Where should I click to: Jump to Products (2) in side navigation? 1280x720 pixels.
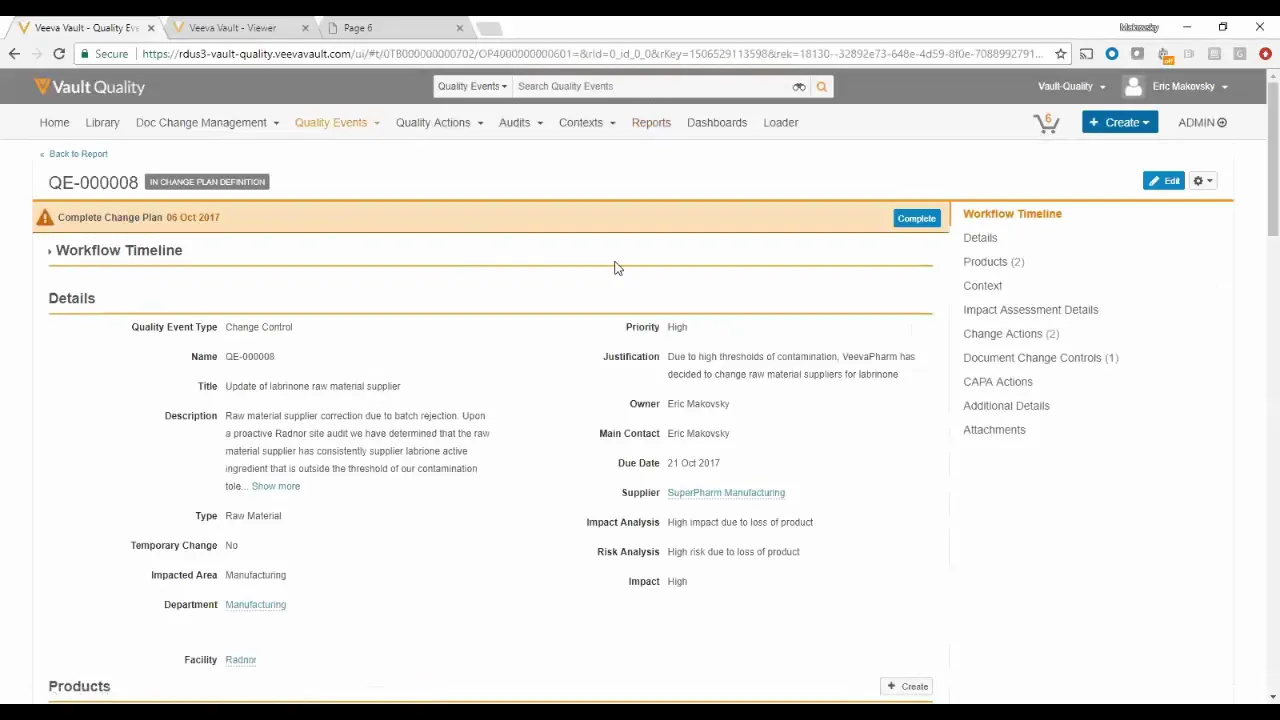993,262
